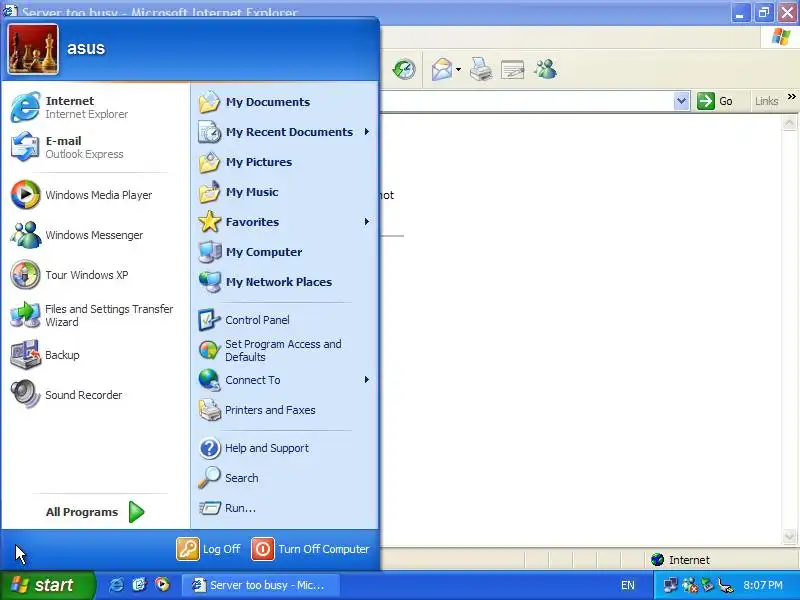Open Help and Support

coord(284,448)
